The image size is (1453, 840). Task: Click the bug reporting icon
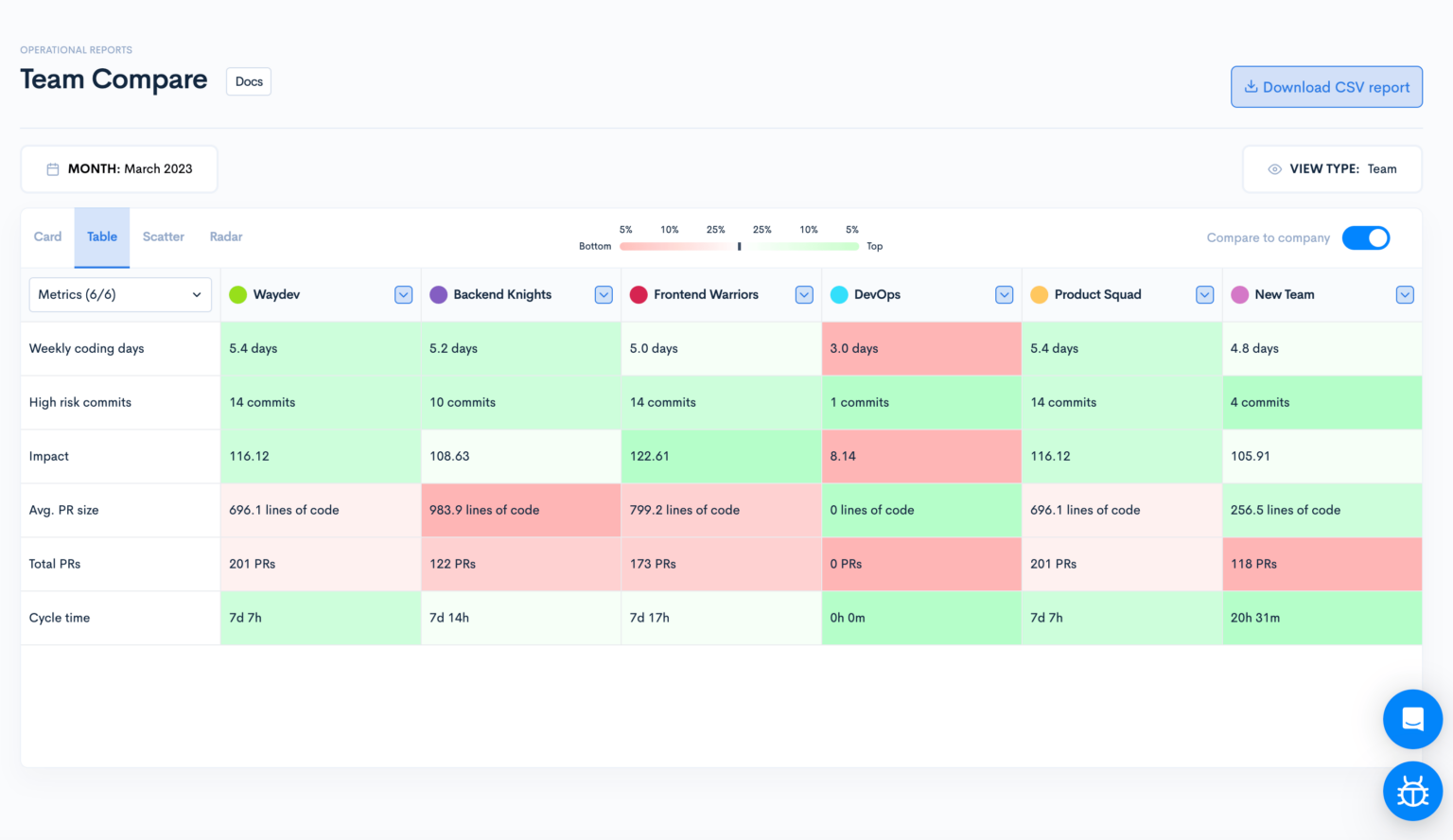1412,792
